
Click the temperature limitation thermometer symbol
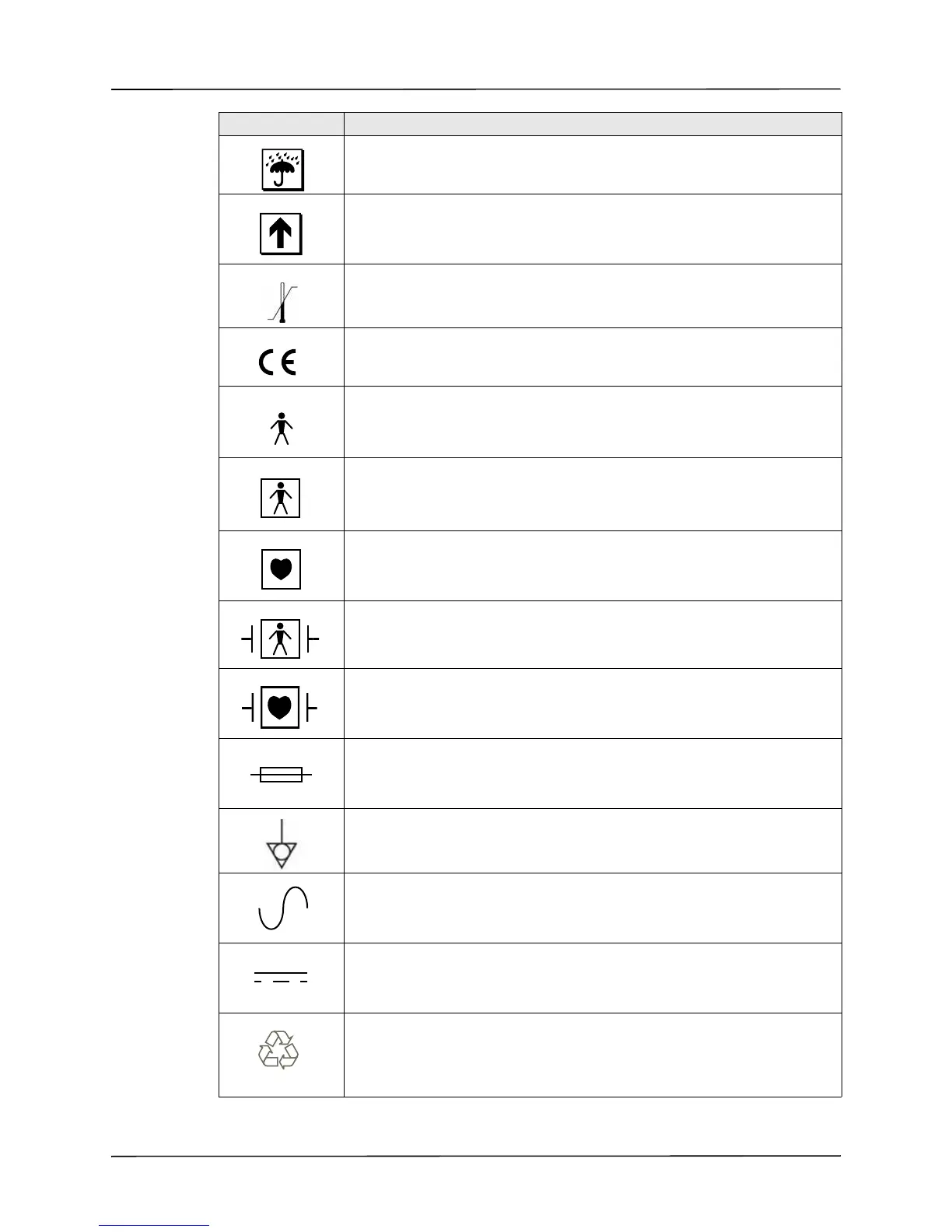point(282,303)
